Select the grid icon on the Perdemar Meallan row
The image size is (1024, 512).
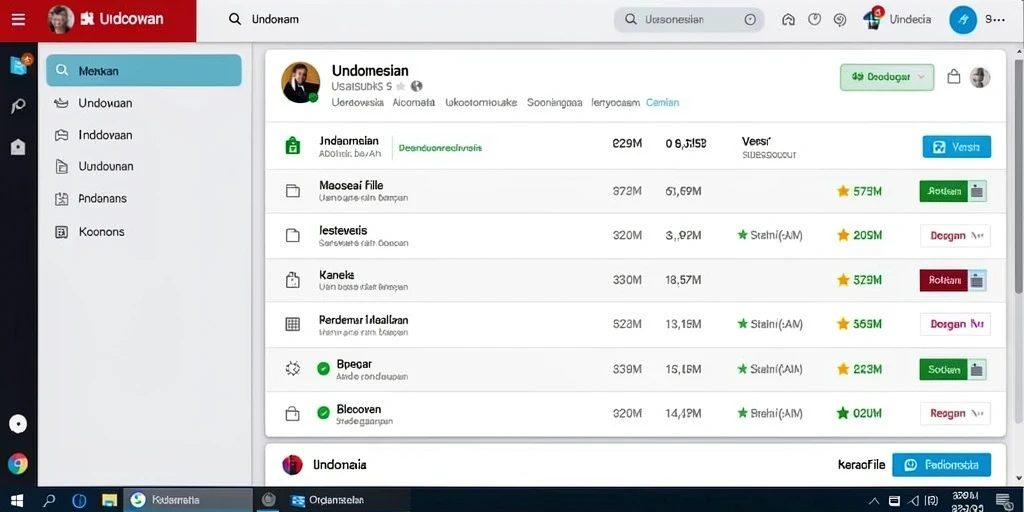click(x=293, y=324)
